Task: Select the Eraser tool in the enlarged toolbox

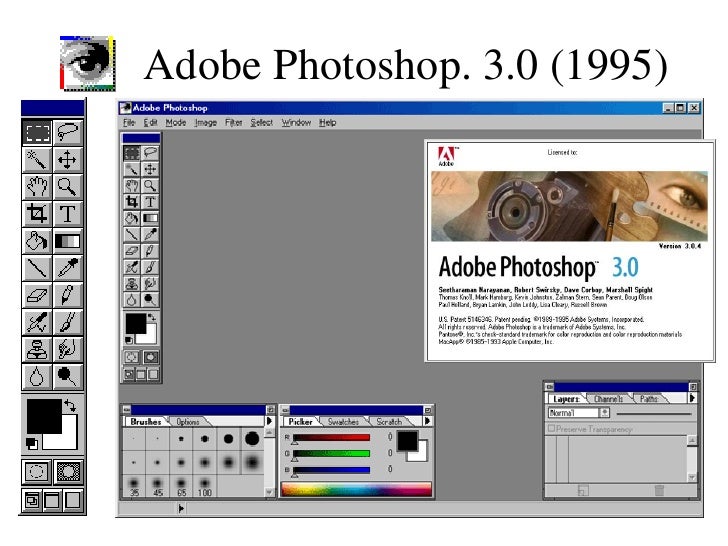Action: (x=38, y=295)
